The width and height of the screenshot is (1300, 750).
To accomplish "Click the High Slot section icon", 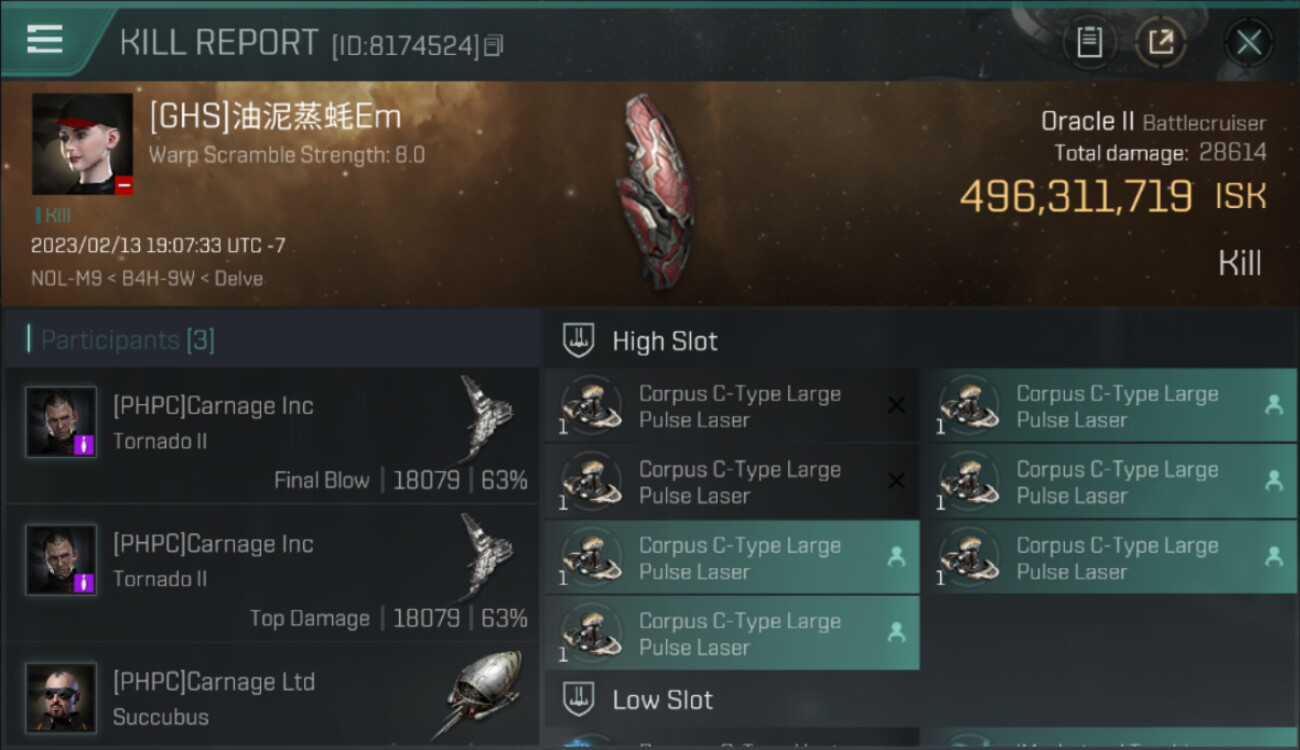I will [x=579, y=340].
